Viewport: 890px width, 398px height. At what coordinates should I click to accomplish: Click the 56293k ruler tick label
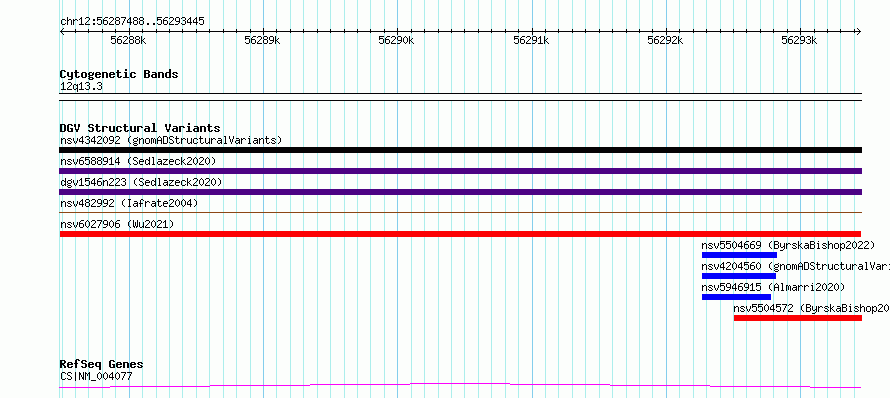click(x=799, y=40)
